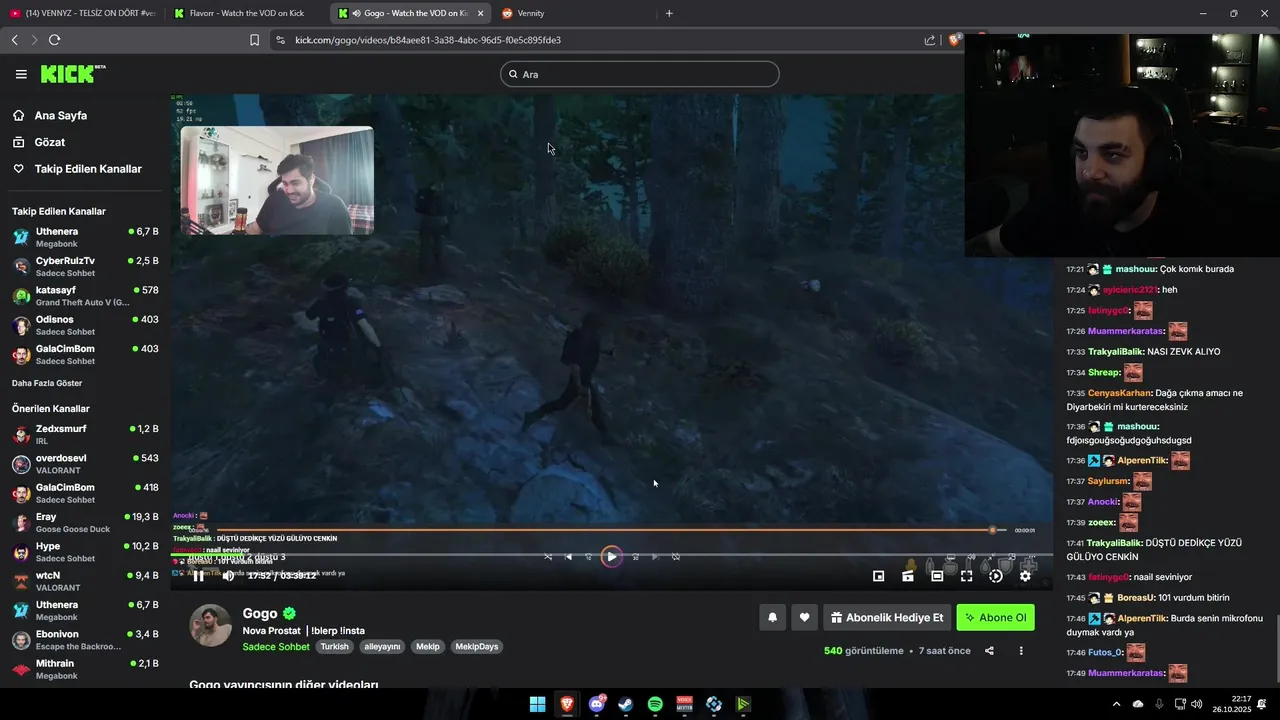The image size is (1280, 720).
Task: Open Hype recommended channel
Action: pyautogui.click(x=85, y=552)
